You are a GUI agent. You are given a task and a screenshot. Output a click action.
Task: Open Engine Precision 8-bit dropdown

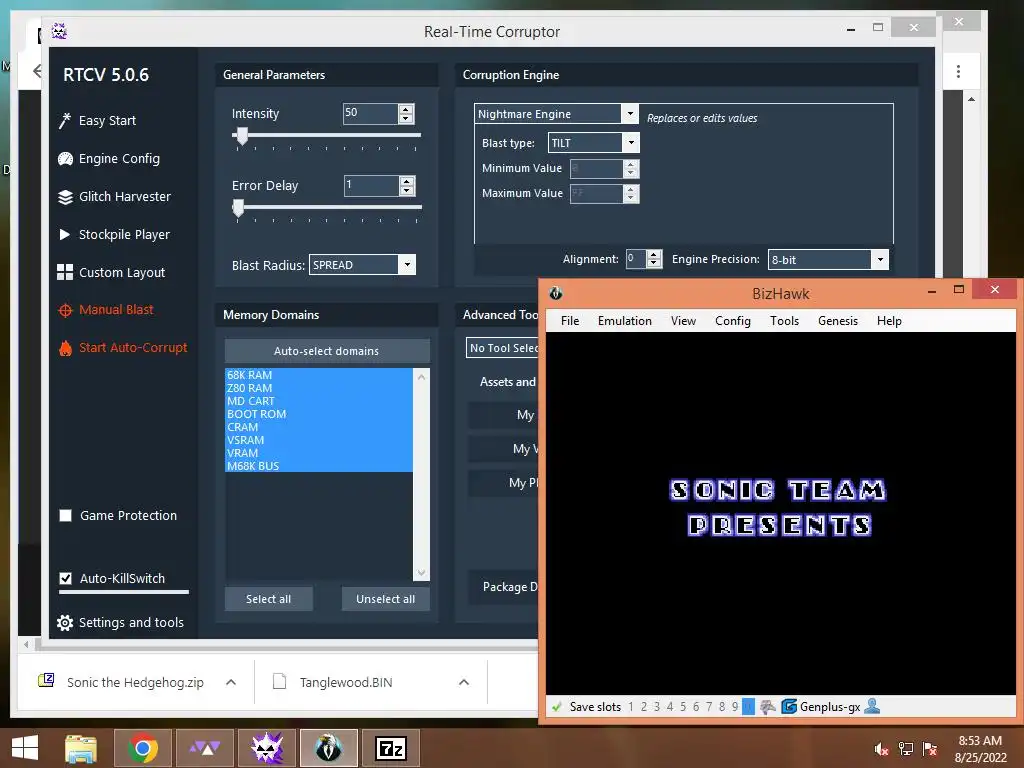click(x=828, y=259)
